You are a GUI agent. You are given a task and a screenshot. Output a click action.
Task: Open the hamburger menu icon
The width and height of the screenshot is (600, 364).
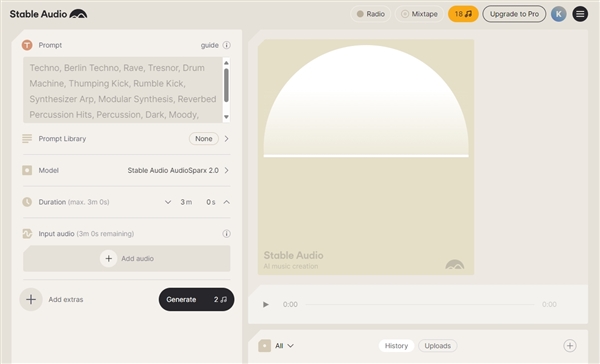point(580,14)
